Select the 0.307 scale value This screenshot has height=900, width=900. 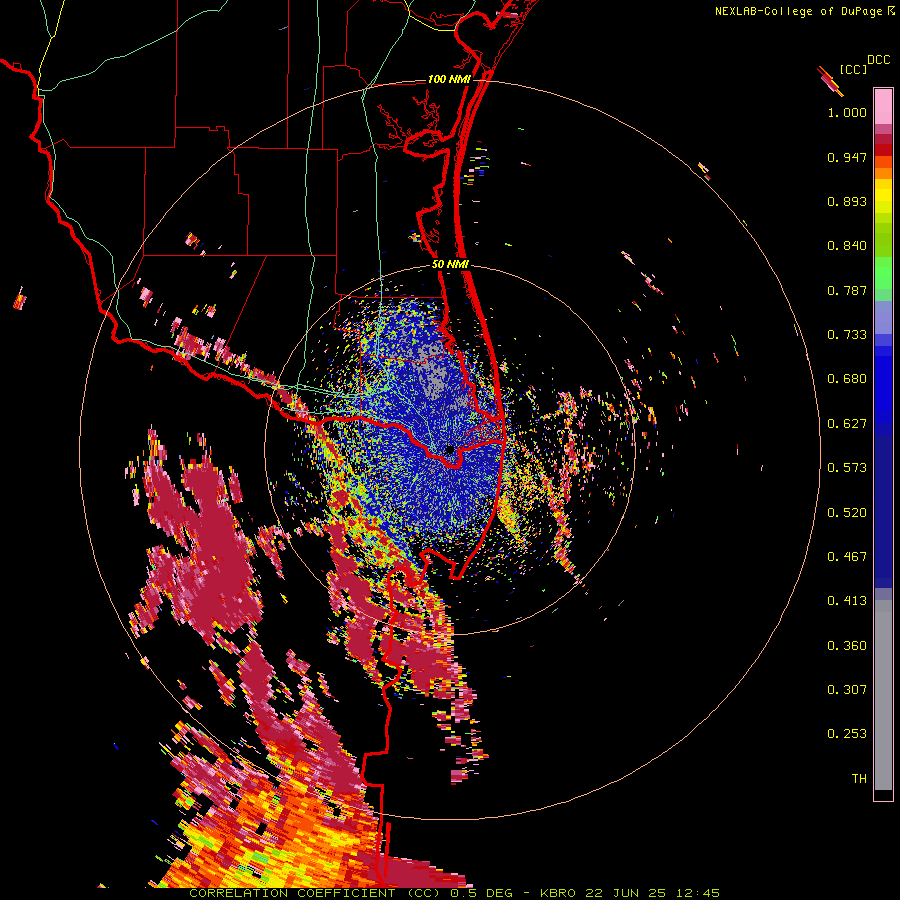[x=847, y=690]
